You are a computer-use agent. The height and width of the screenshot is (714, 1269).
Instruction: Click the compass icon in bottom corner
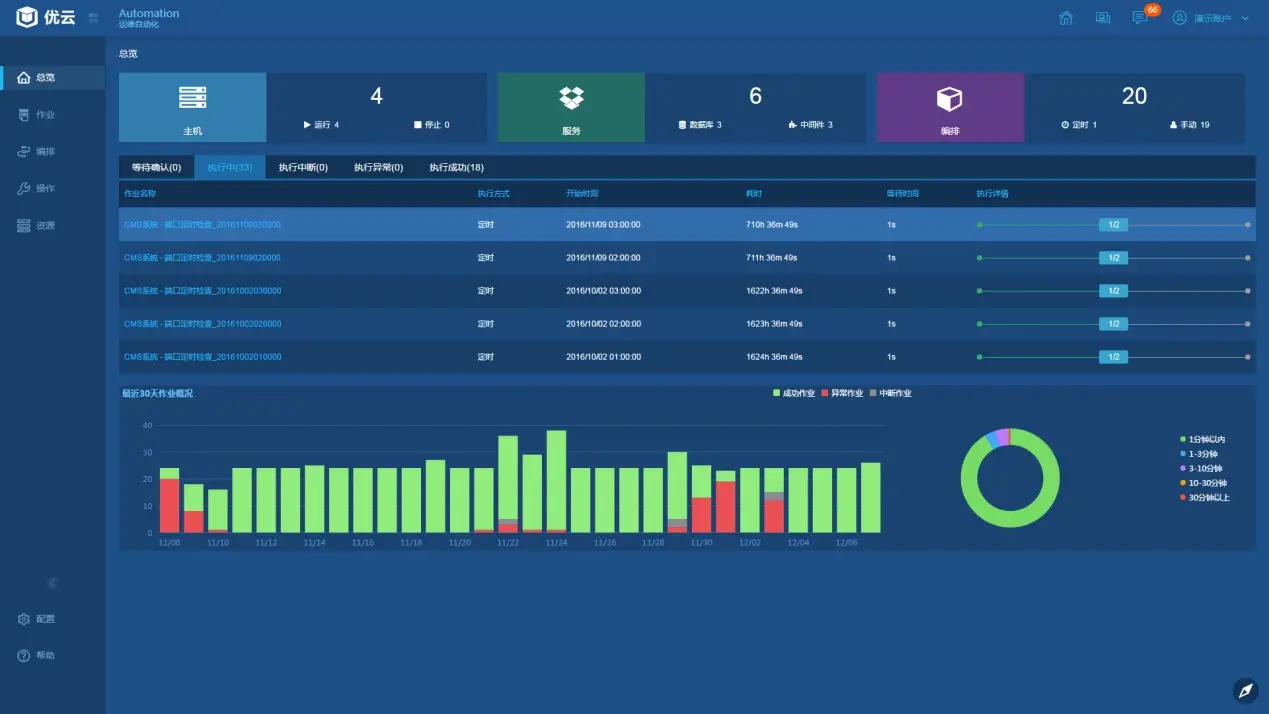point(1245,690)
